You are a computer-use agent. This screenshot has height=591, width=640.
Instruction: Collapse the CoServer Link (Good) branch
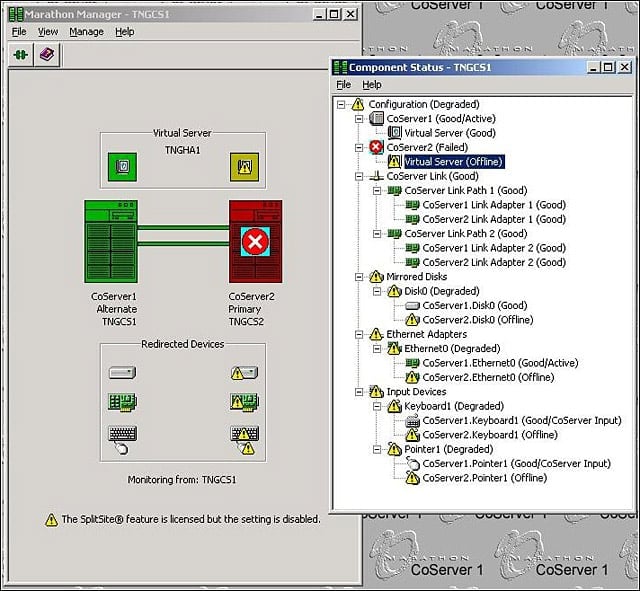(x=359, y=176)
